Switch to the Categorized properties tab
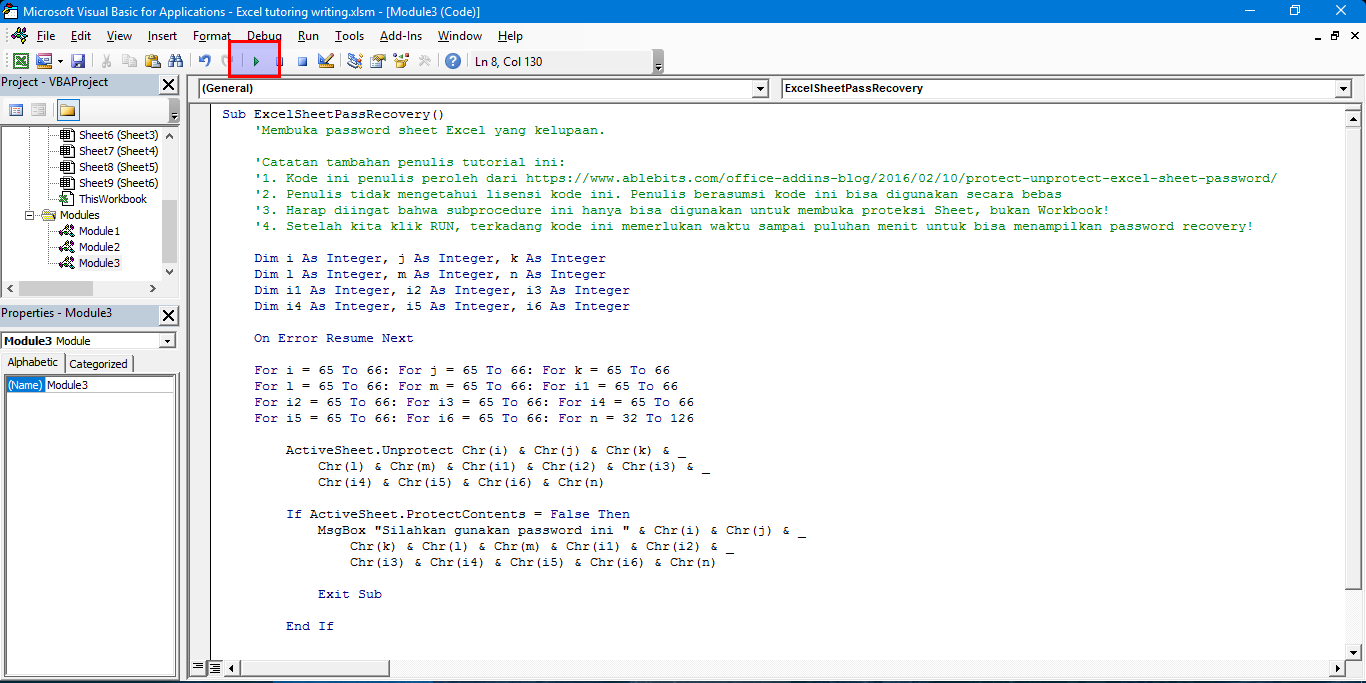The image size is (1366, 683). [98, 364]
